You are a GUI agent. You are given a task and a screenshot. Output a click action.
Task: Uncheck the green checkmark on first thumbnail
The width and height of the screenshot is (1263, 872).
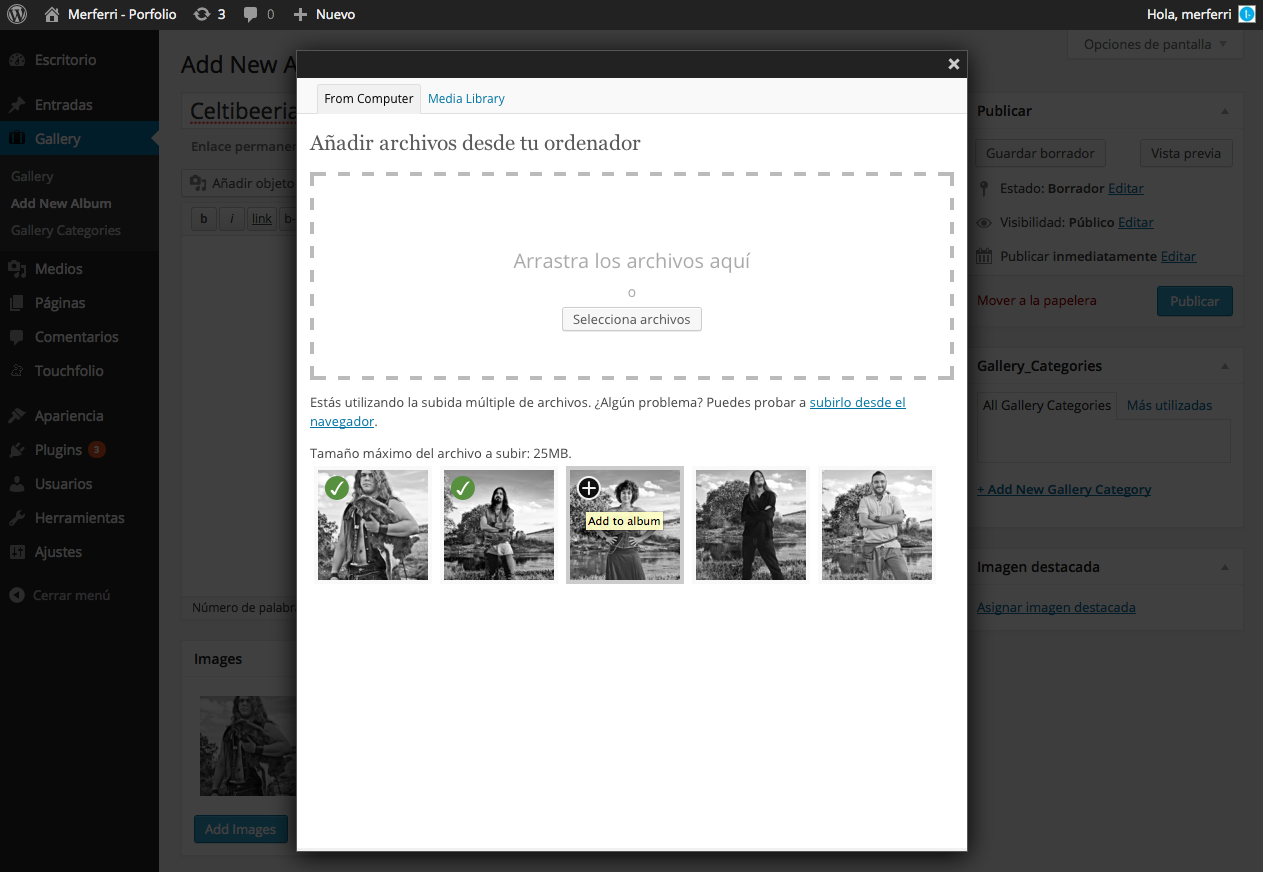[337, 488]
